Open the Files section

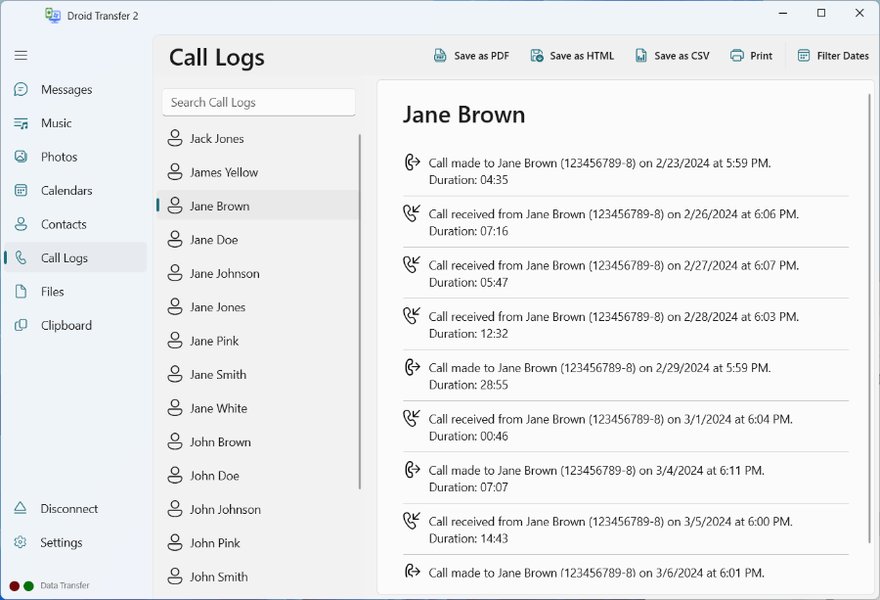pos(50,291)
